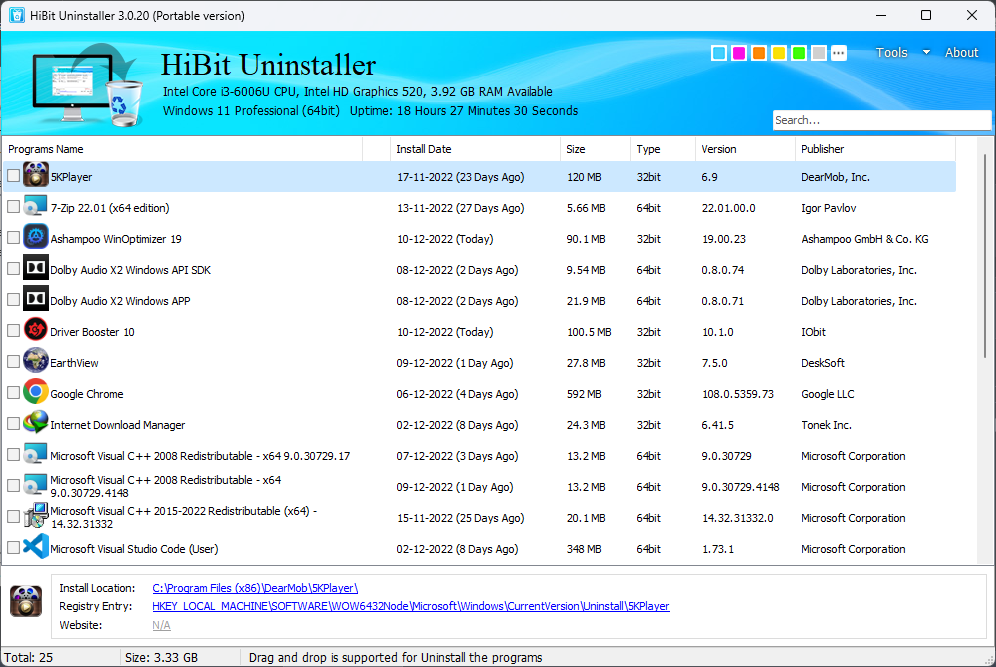Click the N/A website link
Screen dimensions: 996x667
(161, 625)
